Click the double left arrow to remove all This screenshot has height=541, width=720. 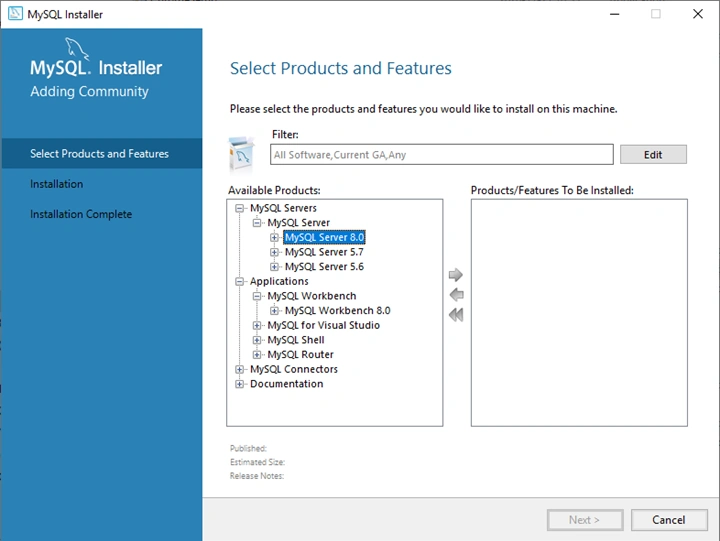click(456, 315)
